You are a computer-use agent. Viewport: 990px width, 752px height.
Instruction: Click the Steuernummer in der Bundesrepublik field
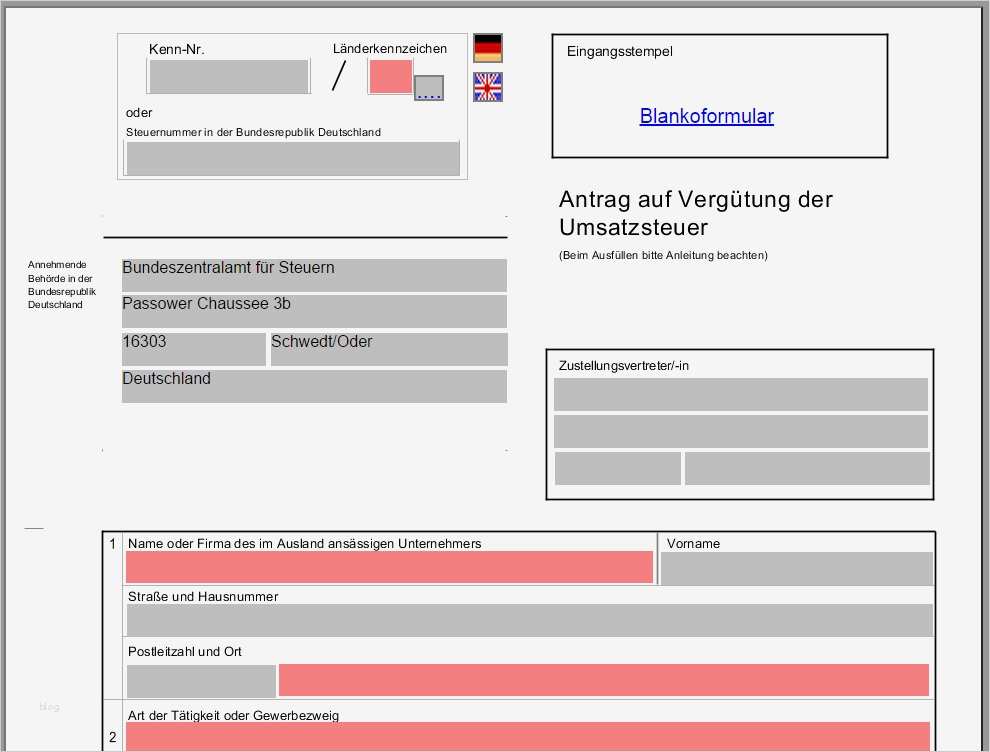point(291,158)
